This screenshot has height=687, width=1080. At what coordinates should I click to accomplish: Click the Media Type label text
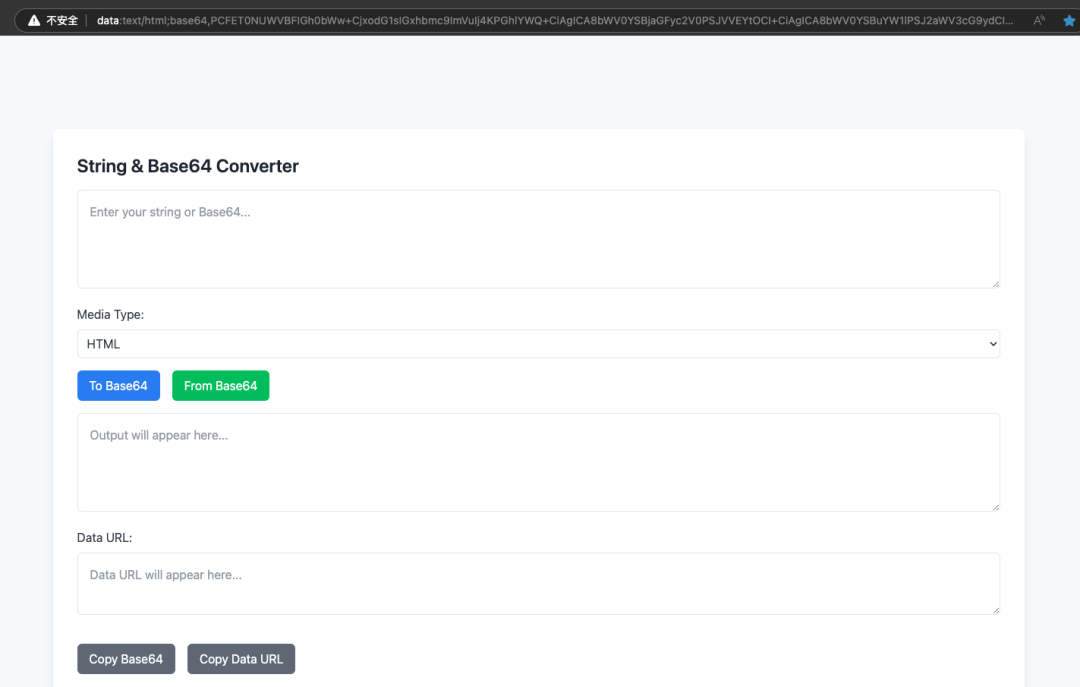click(110, 315)
